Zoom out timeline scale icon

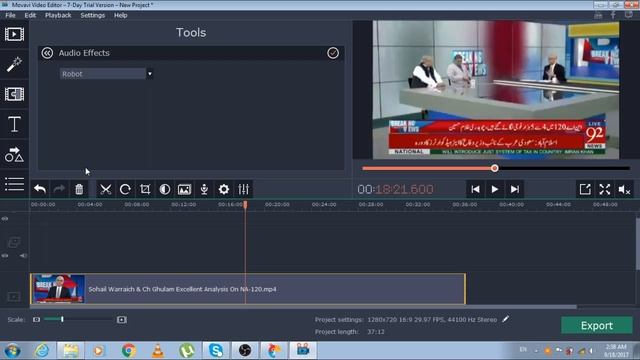36,320
